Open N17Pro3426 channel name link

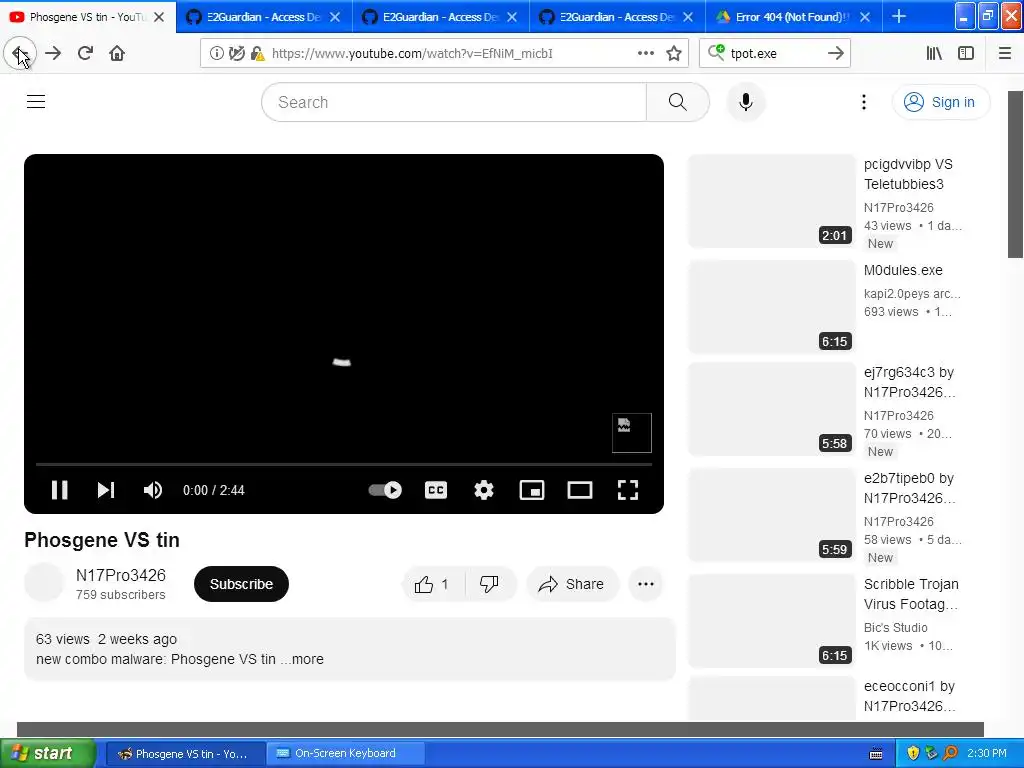121,575
